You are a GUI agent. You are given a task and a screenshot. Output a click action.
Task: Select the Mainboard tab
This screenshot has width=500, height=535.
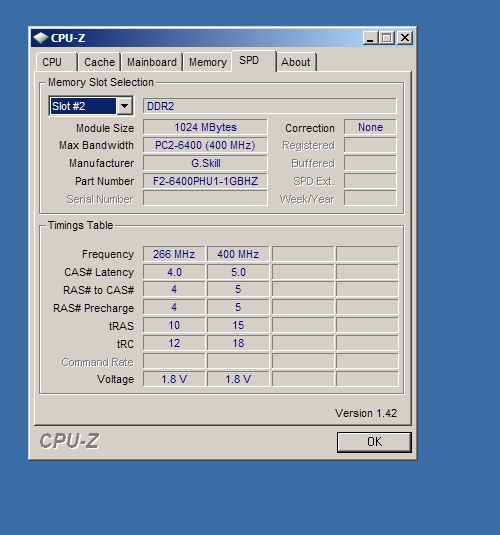click(x=152, y=62)
